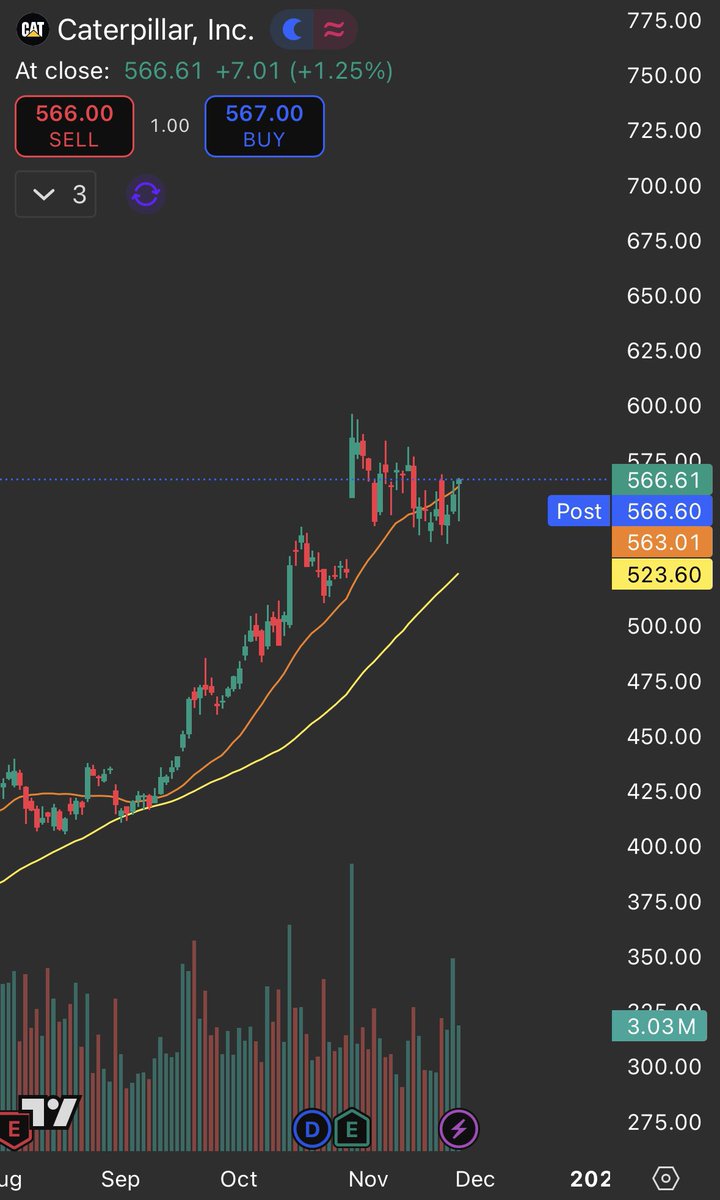Tap the green E earnings marker near November
The width and height of the screenshot is (720, 1200).
click(x=352, y=1130)
